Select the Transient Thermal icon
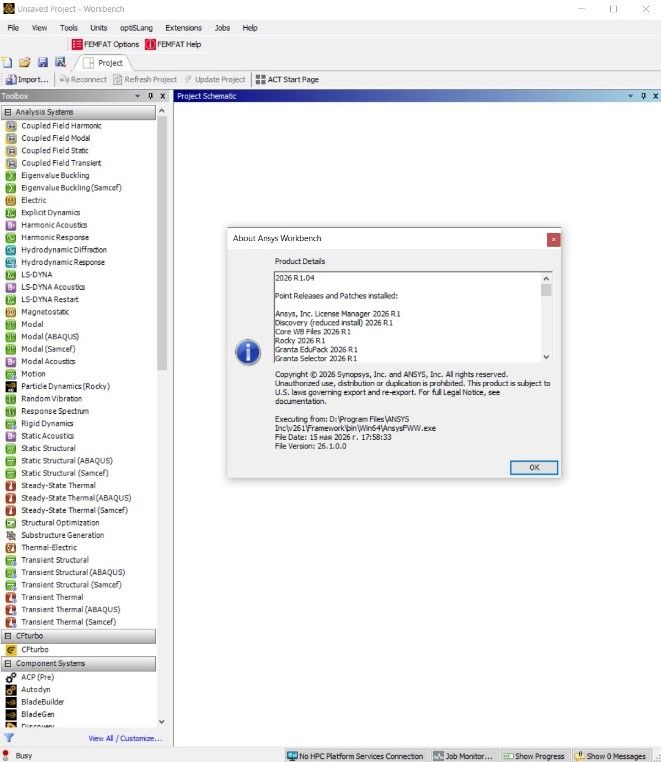The height and width of the screenshot is (762, 661). click(11, 597)
